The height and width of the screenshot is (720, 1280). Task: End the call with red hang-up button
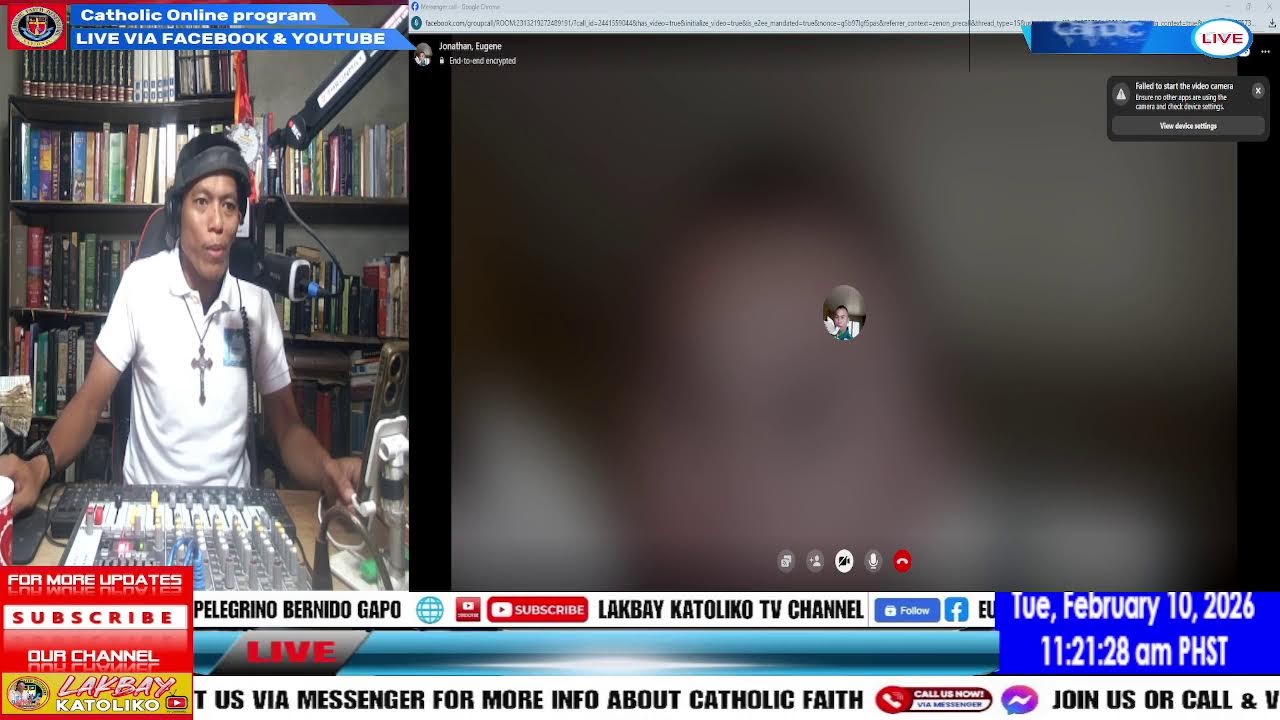[902, 562]
